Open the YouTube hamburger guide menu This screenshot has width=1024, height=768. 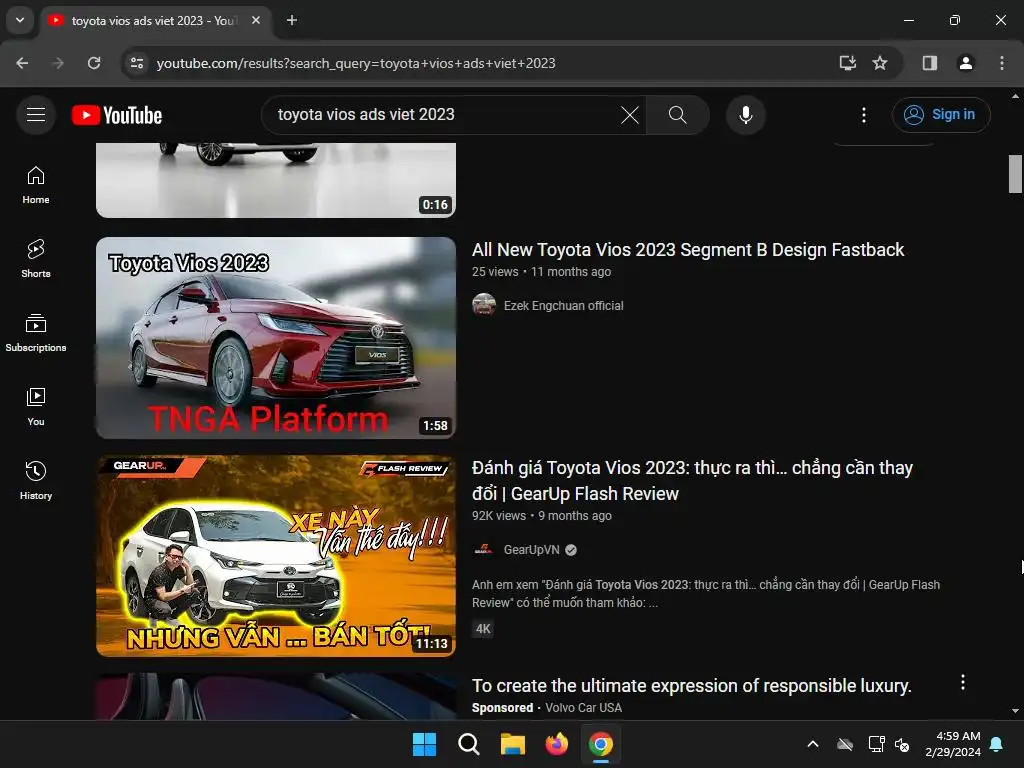(36, 115)
